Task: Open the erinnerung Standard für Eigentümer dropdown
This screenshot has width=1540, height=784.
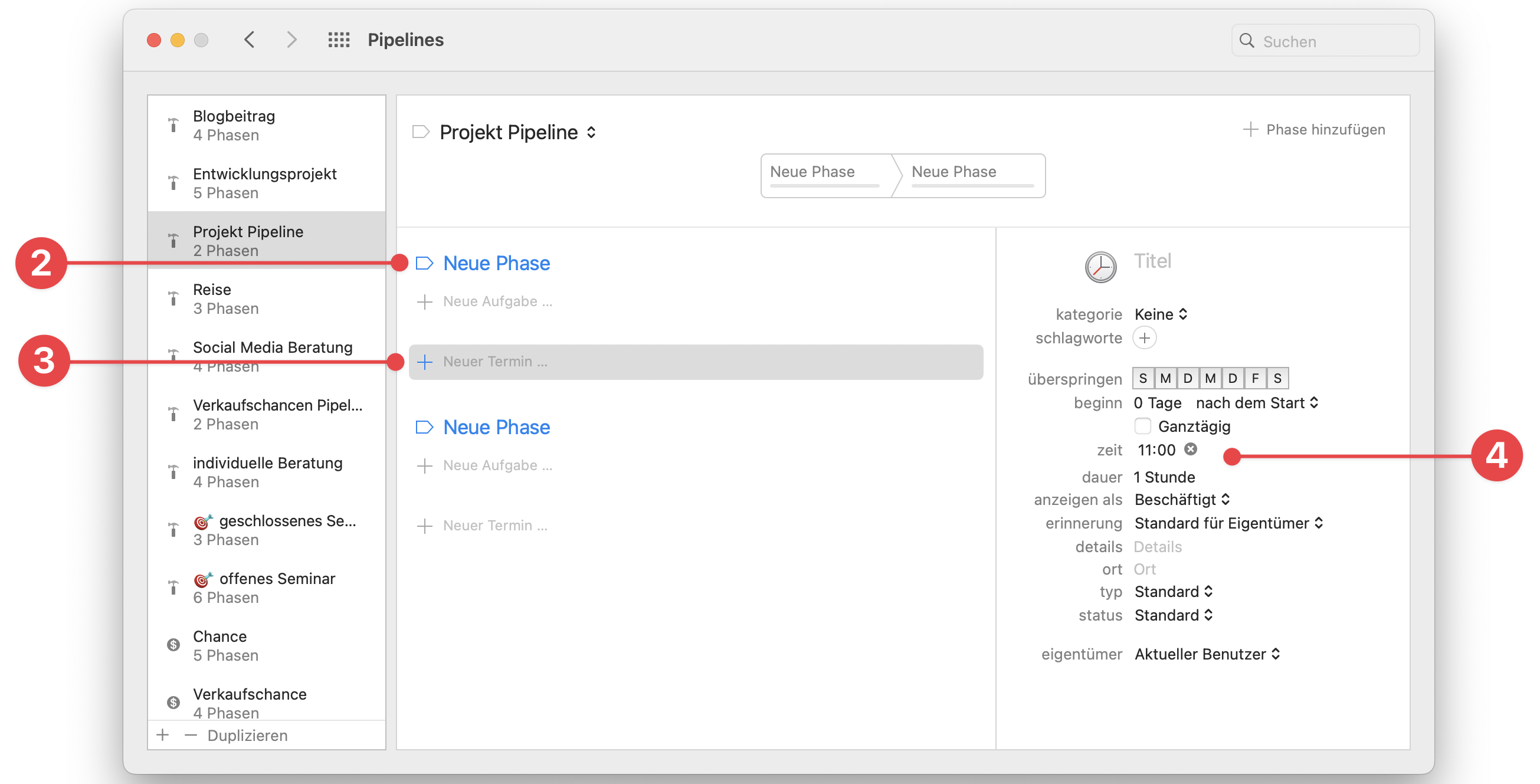Action: coord(1228,523)
